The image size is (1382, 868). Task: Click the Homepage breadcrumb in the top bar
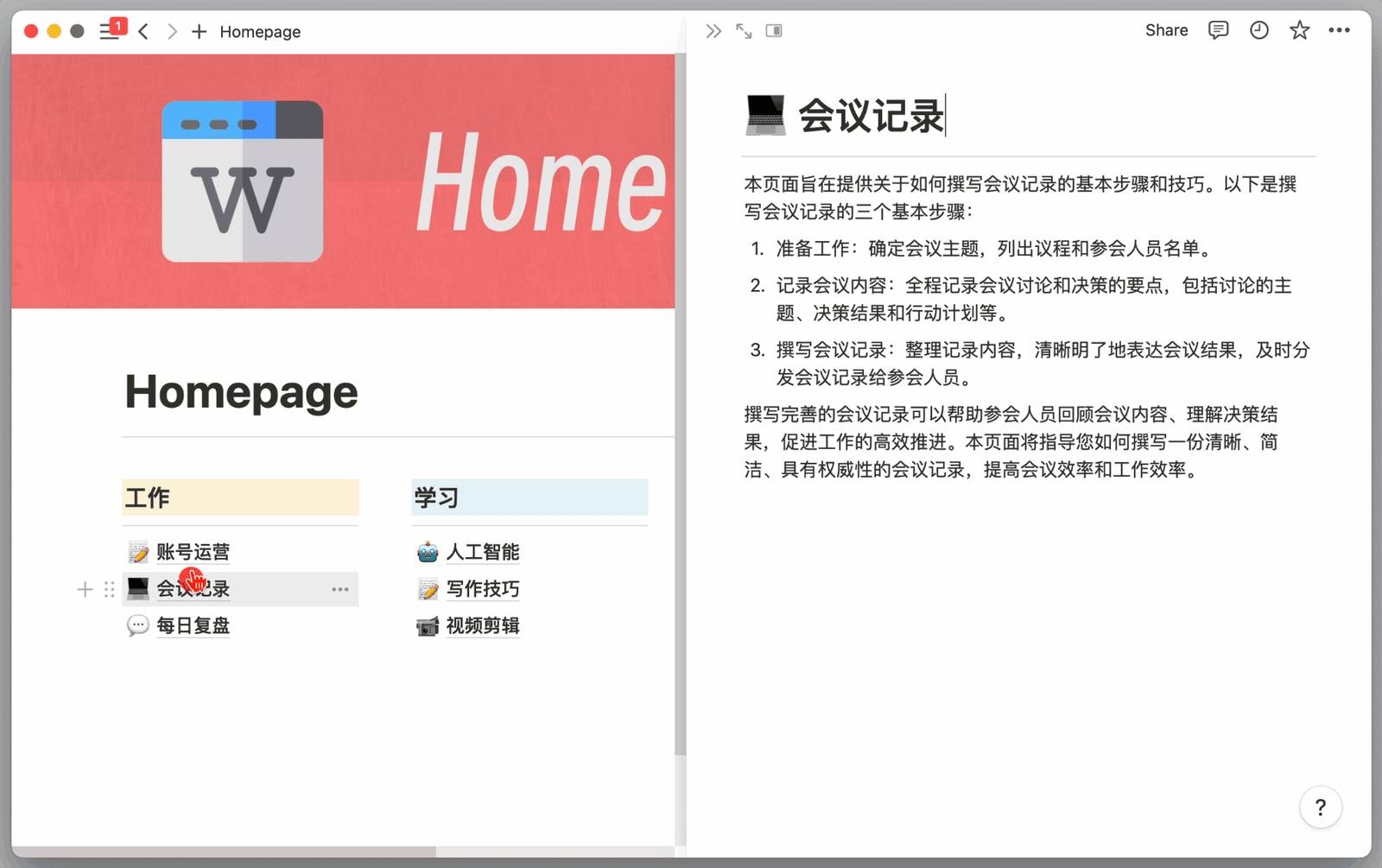[260, 32]
